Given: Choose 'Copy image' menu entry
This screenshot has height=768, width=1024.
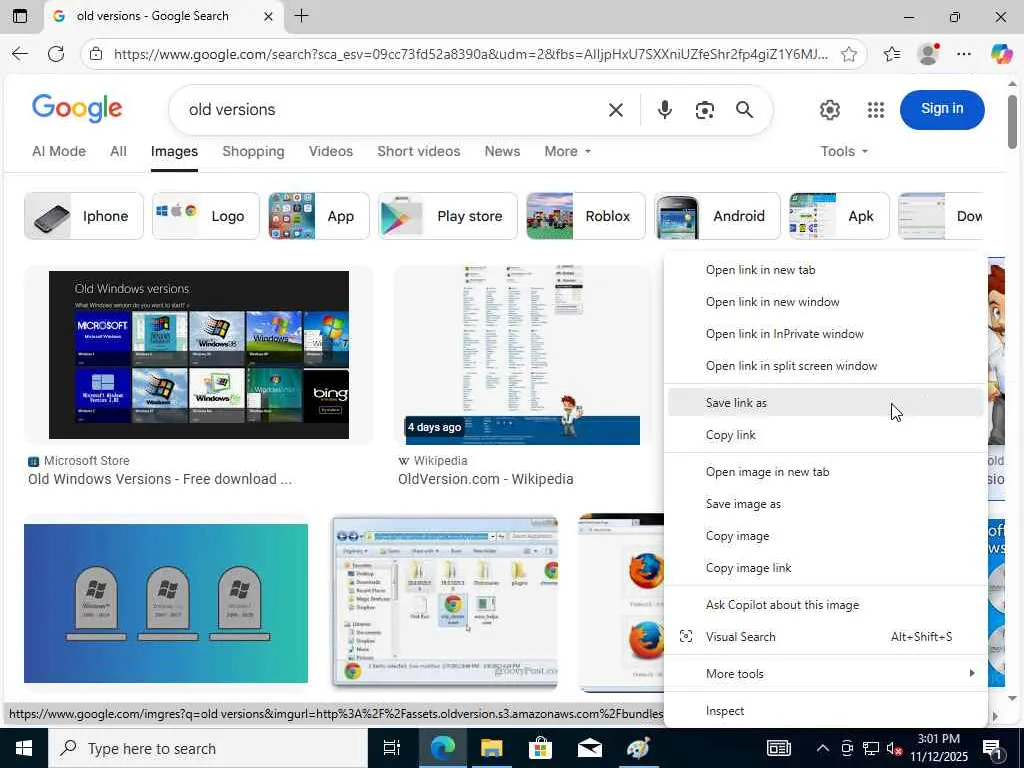Looking at the screenshot, I should click(x=825, y=536).
